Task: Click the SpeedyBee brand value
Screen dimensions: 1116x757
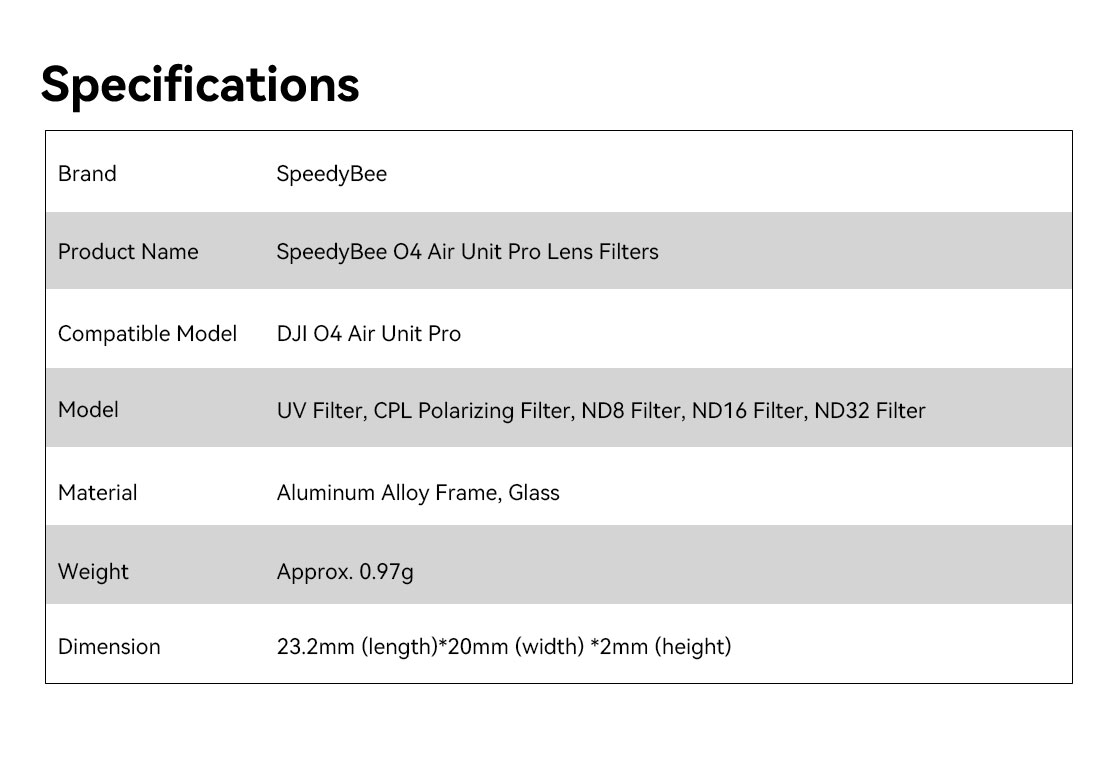Action: [331, 174]
